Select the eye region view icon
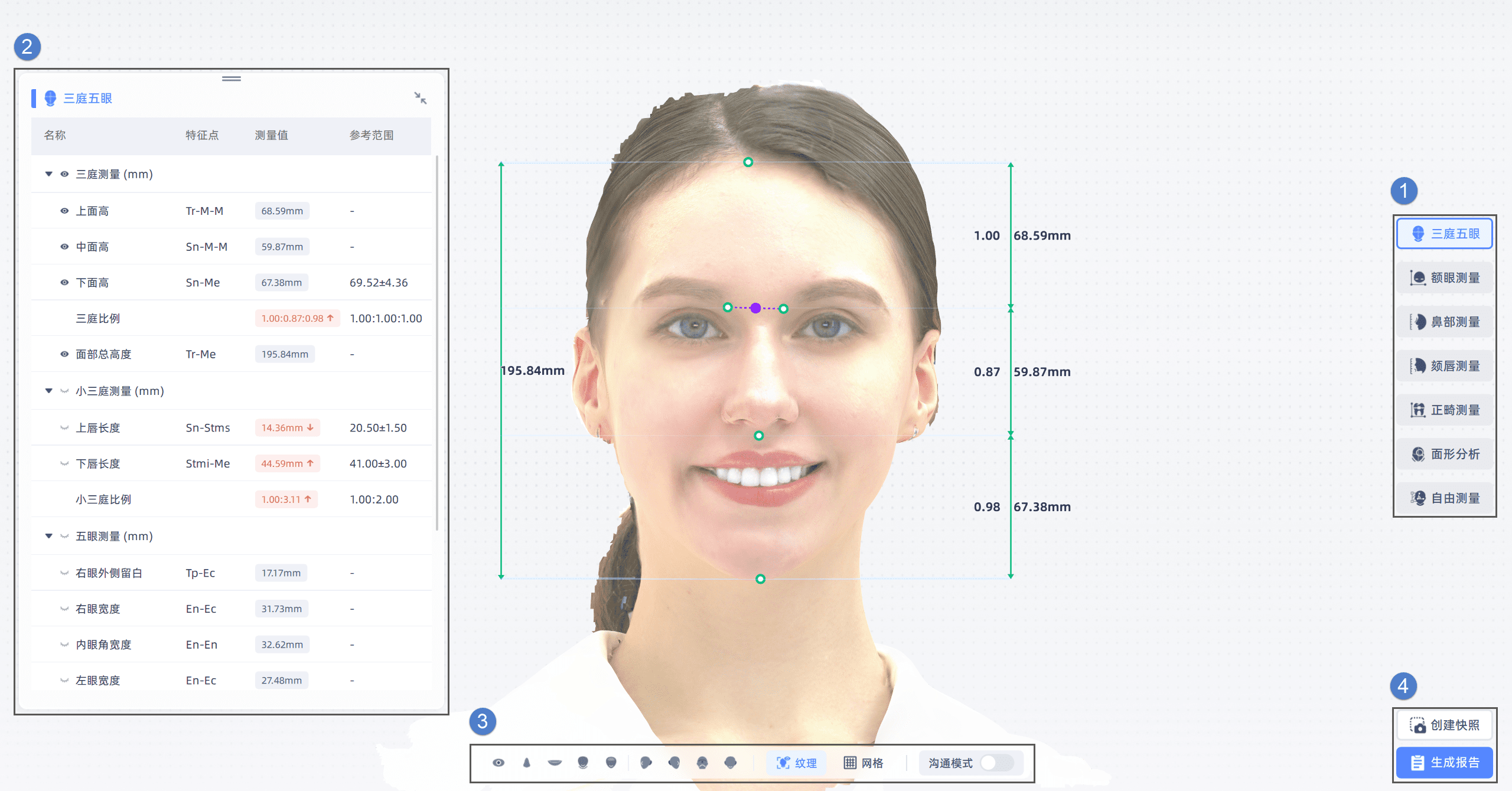 point(498,763)
